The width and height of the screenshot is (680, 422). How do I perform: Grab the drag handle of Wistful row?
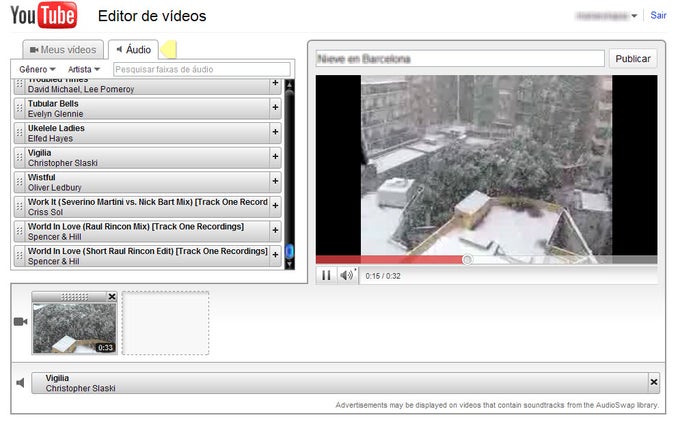click(19, 182)
